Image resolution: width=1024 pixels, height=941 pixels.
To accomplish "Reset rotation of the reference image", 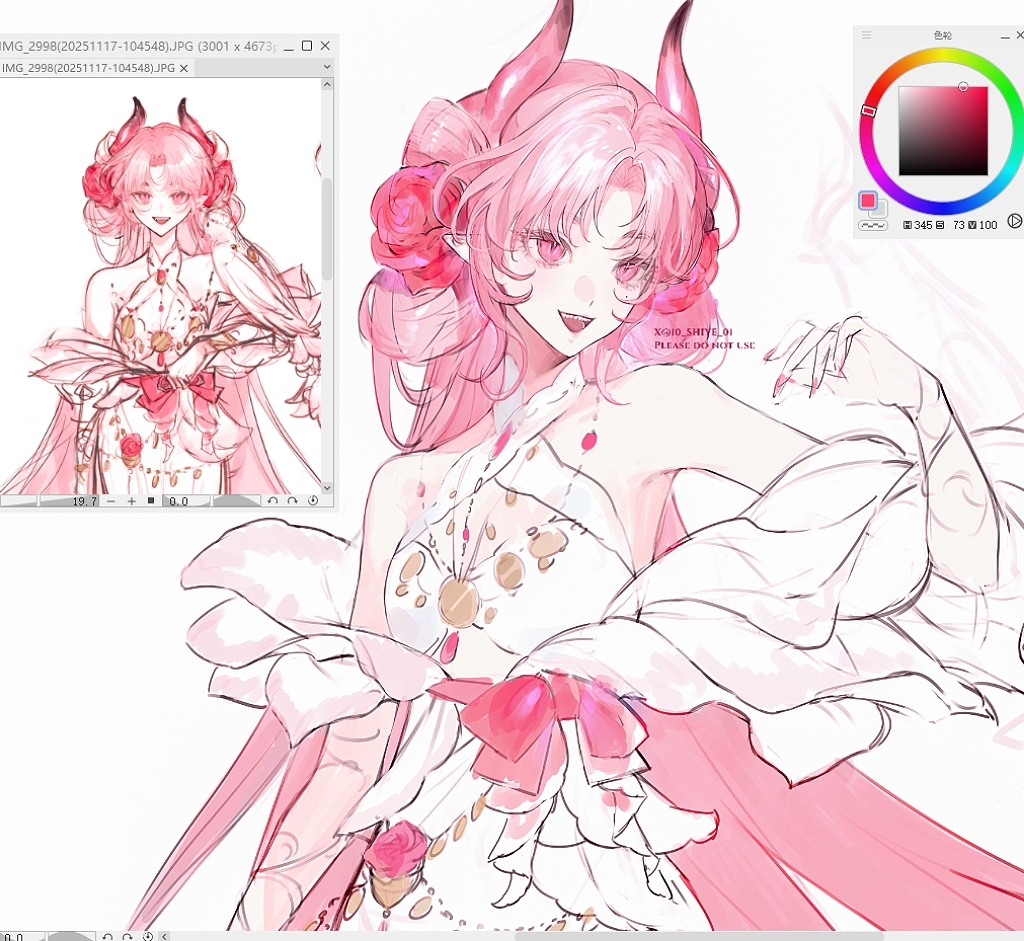I will tap(313, 501).
